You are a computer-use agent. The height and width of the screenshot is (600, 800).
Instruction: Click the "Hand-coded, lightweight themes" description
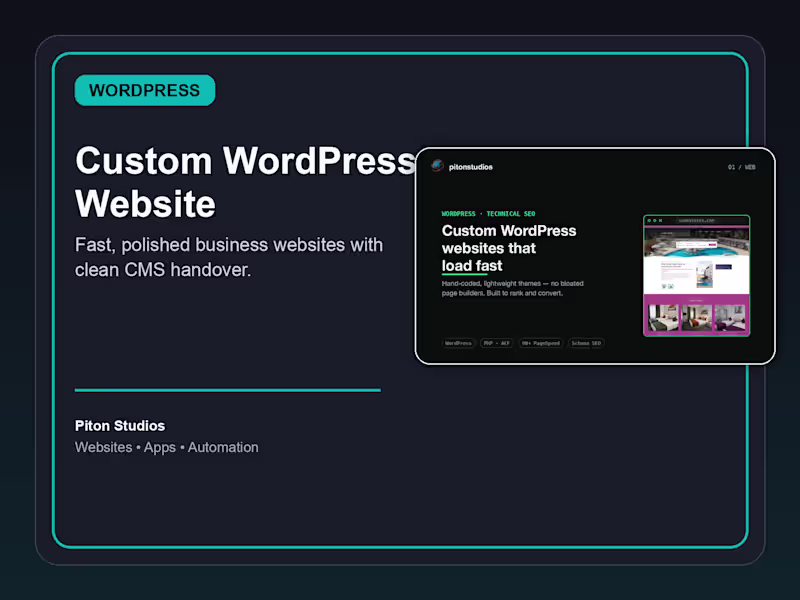[x=512, y=288]
